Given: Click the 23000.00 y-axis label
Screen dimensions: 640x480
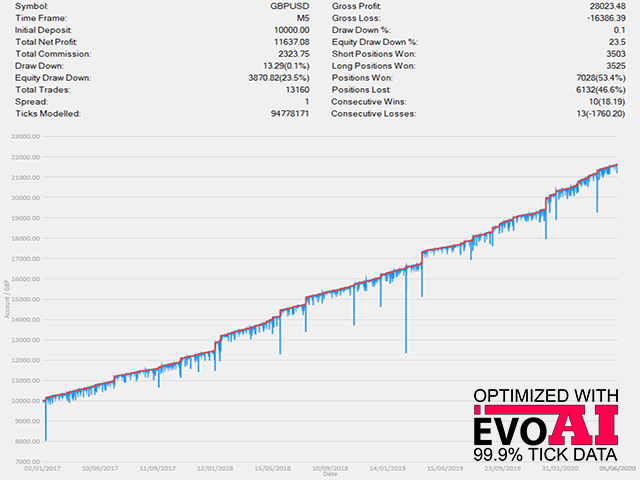Looking at the screenshot, I should [26, 137].
